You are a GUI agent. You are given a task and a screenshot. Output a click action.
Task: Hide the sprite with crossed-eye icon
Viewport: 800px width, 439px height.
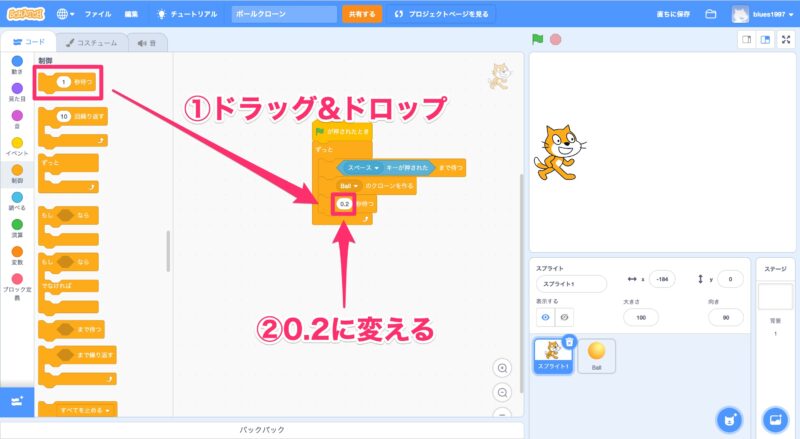click(565, 316)
